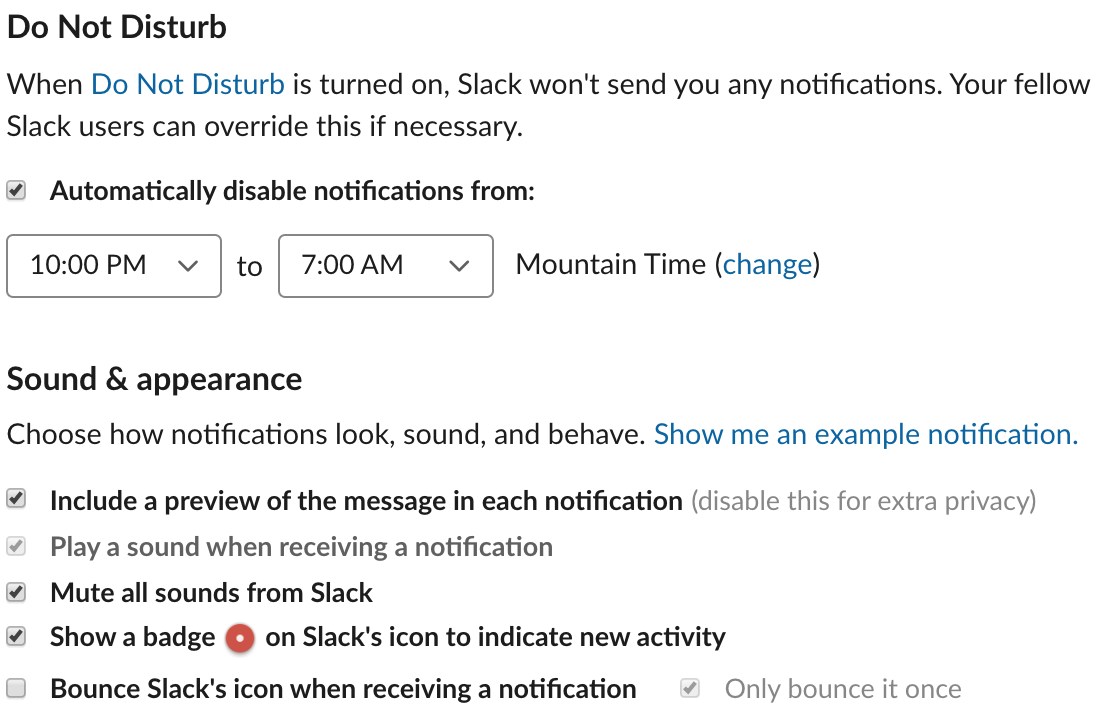Click Show me an example notification
The image size is (1108, 718).
tap(865, 435)
